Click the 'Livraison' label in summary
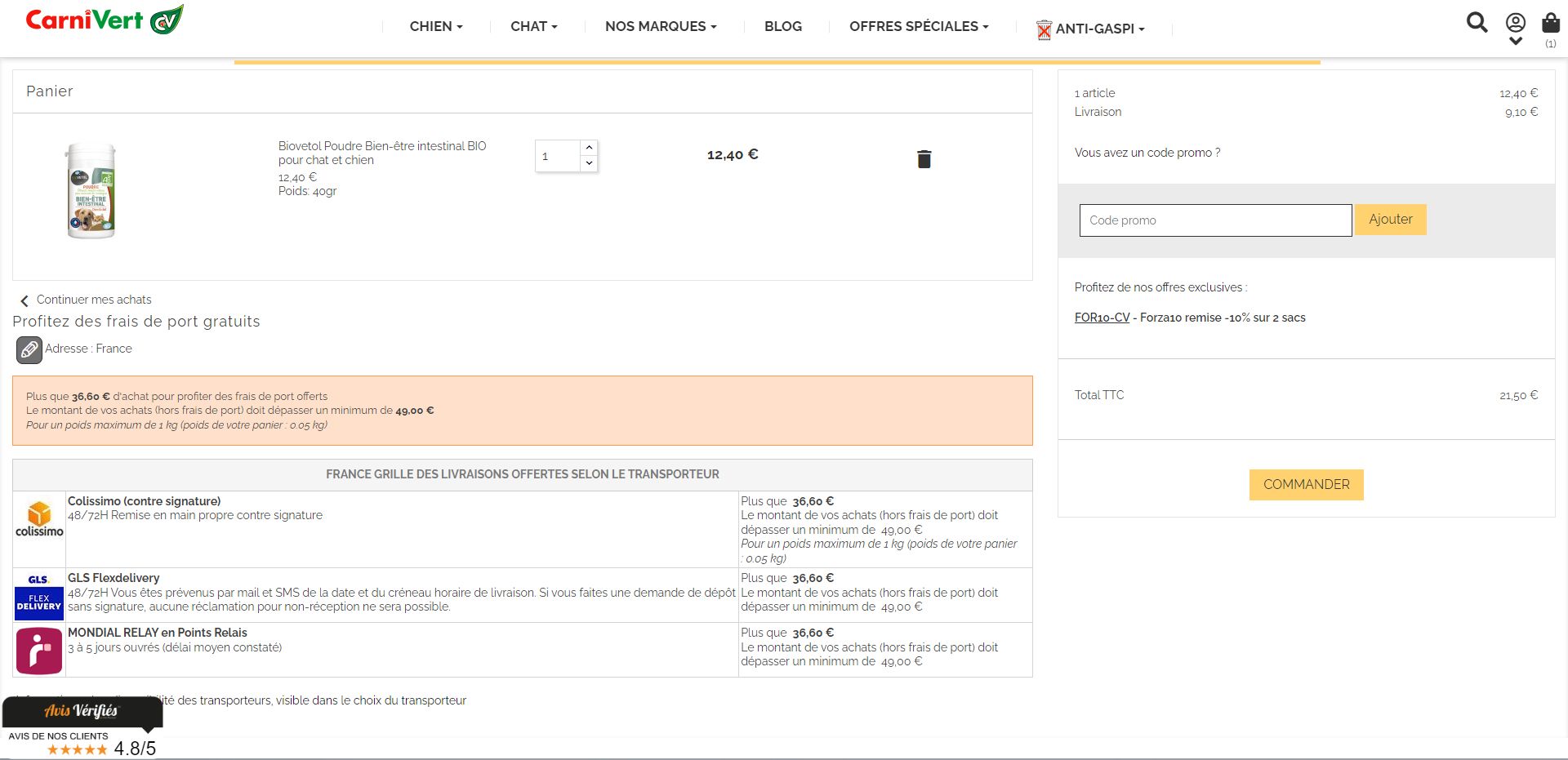Screen dimensions: 1568x760 [x=1098, y=112]
